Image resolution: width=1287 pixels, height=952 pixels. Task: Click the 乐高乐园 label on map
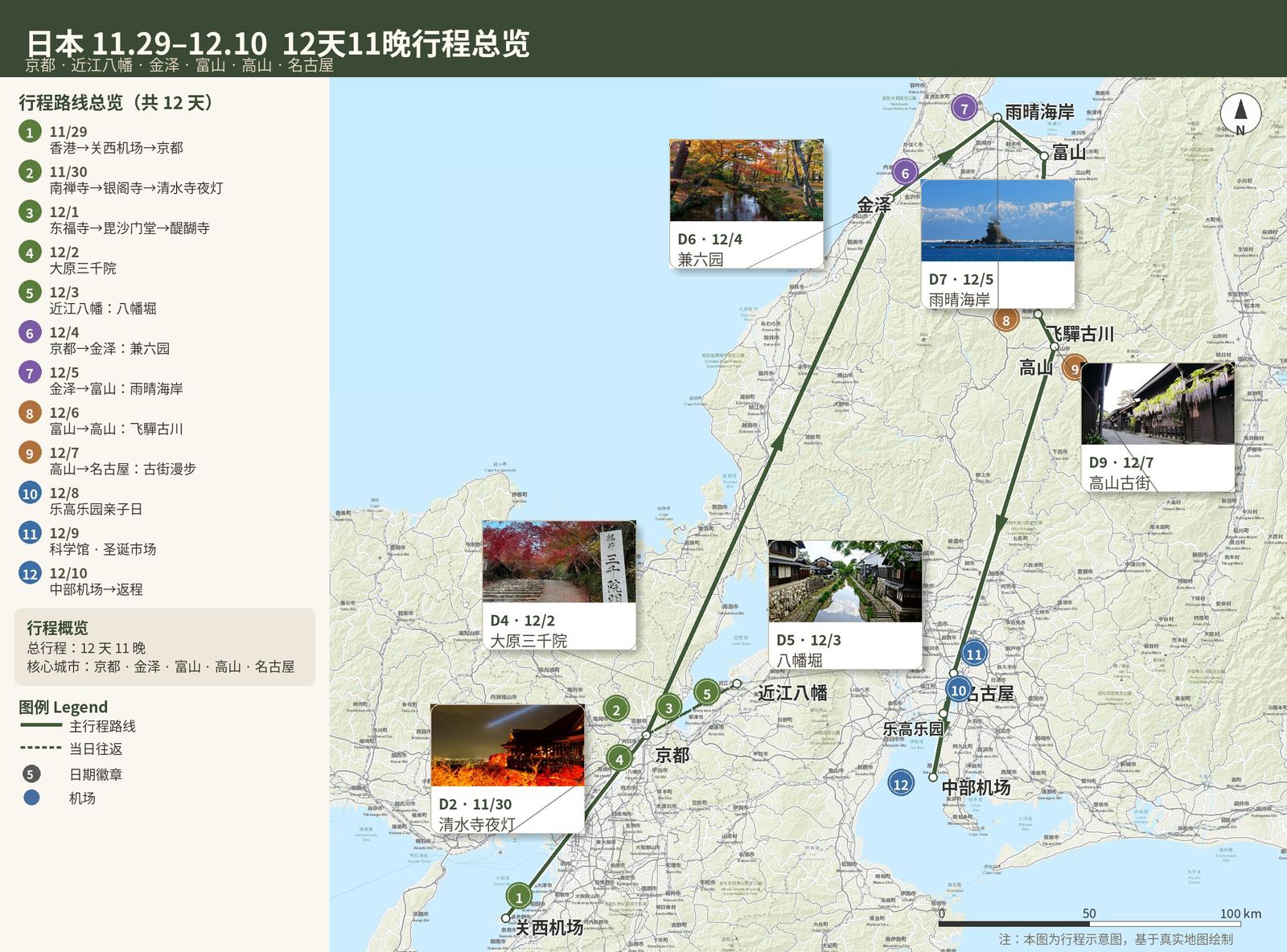click(914, 729)
